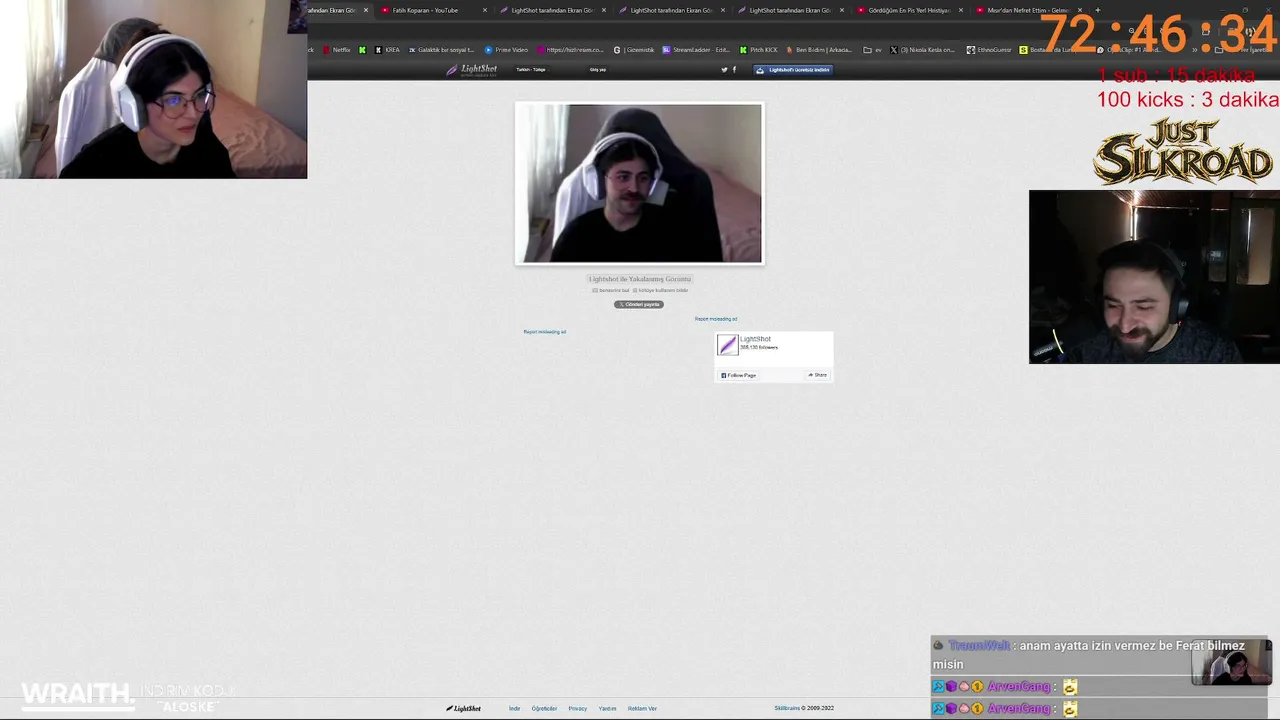Click the Skillbrains footer link
The image size is (1280, 720).
tap(787, 708)
